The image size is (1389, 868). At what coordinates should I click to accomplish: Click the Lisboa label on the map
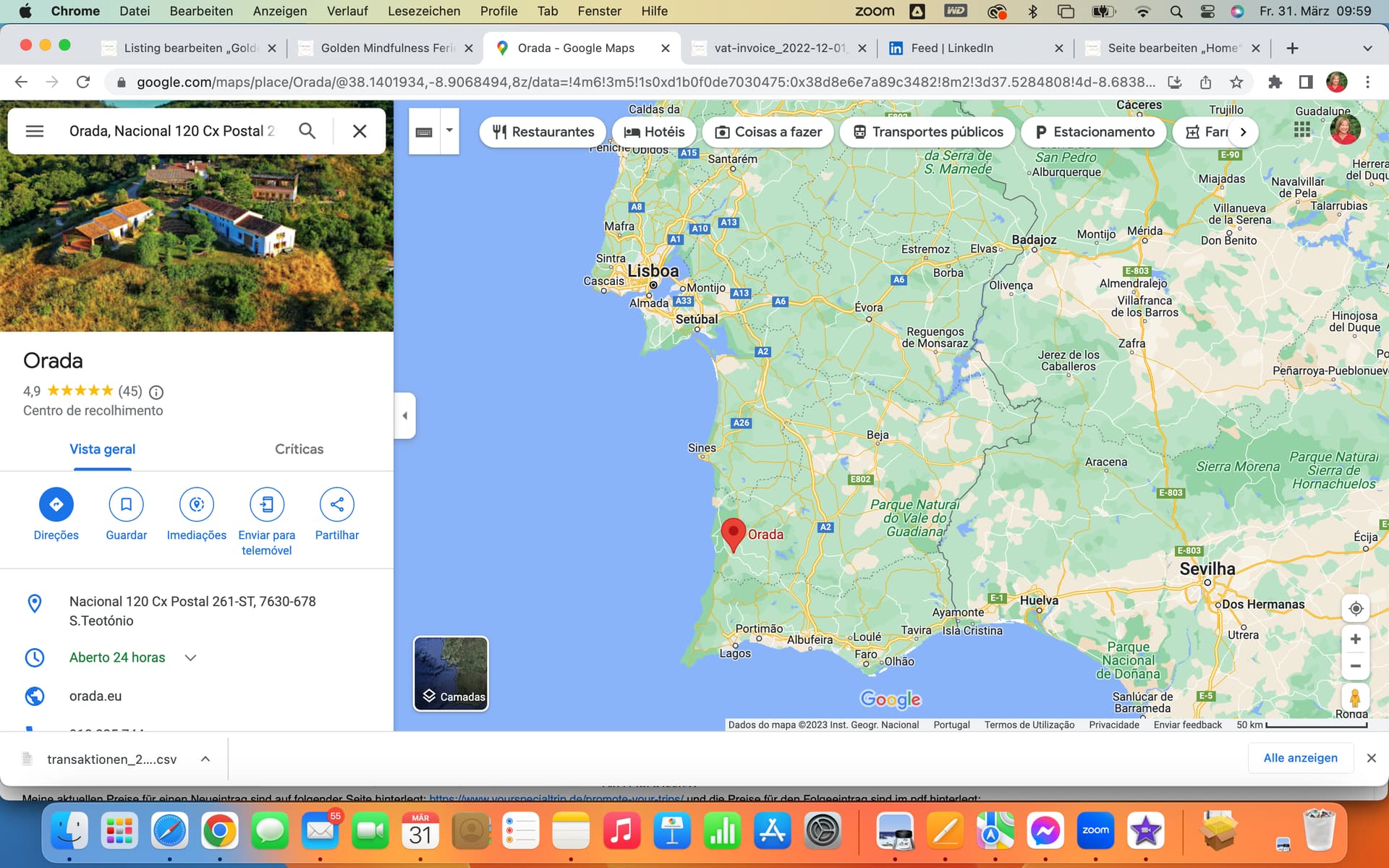tap(653, 271)
